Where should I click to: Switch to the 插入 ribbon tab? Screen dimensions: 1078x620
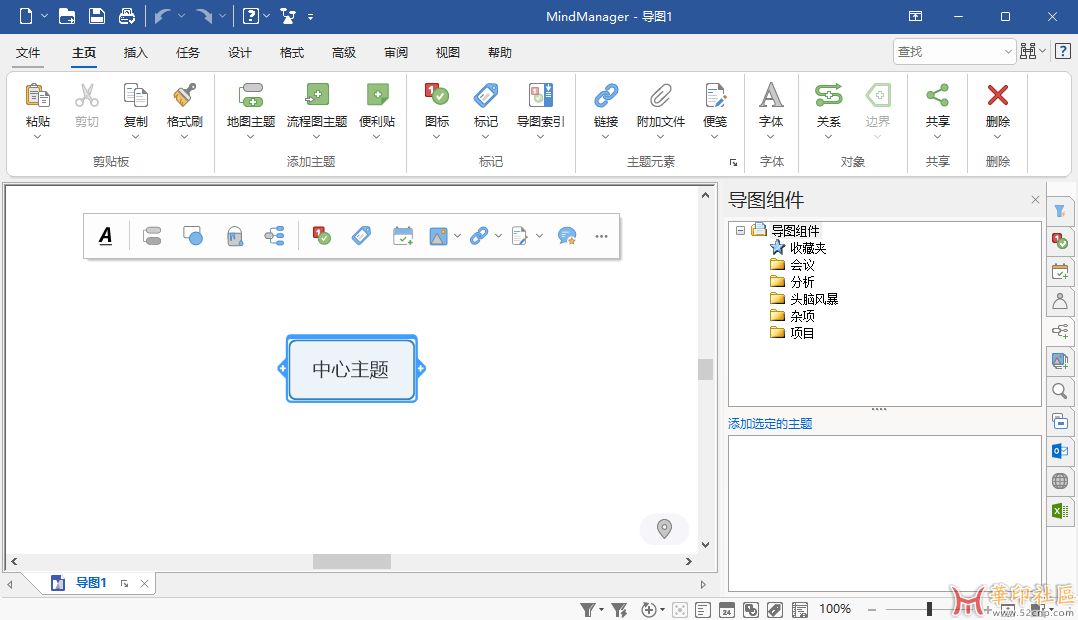(x=135, y=52)
